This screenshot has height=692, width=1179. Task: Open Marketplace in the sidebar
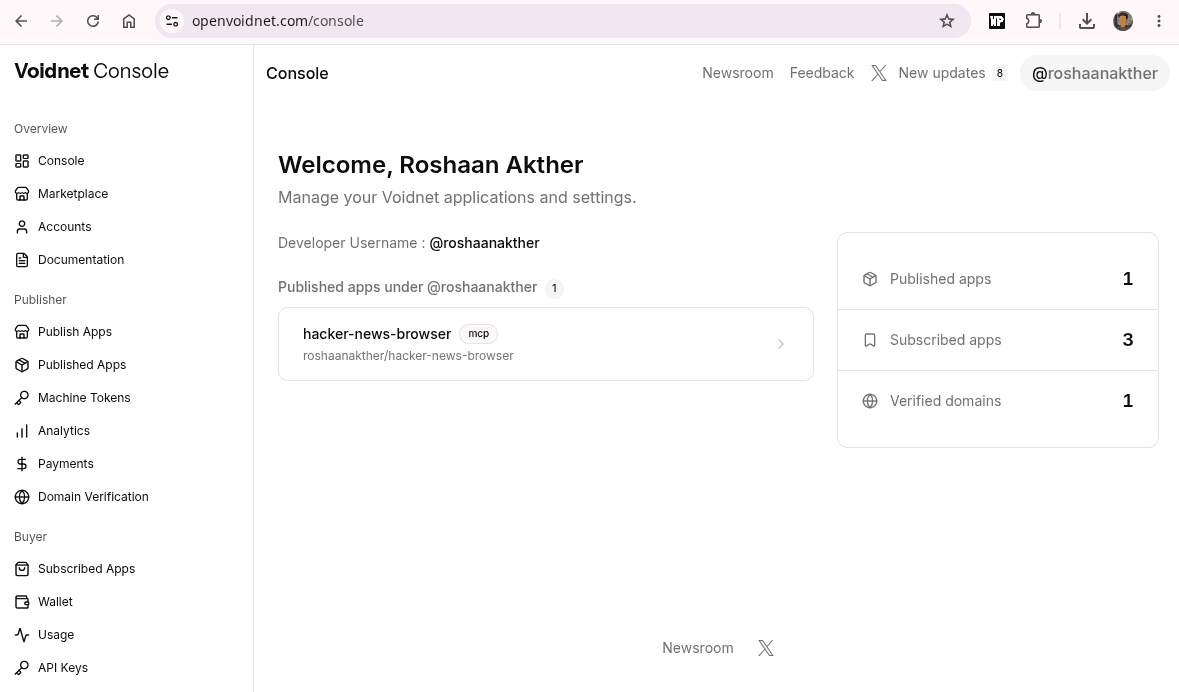[x=62, y=194]
